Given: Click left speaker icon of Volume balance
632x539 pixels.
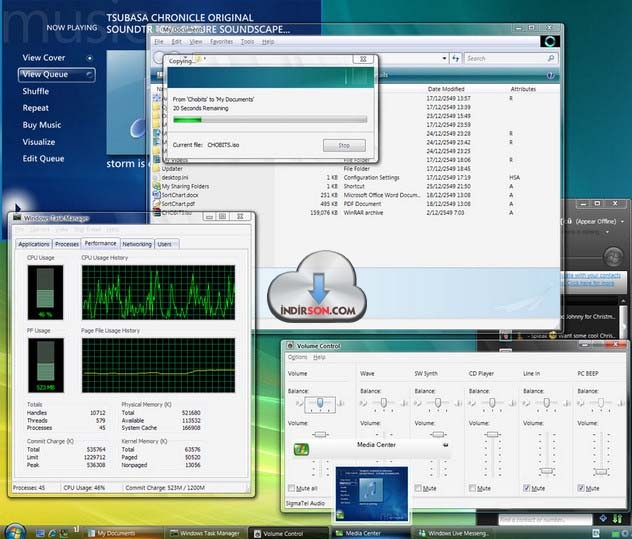Looking at the screenshot, I should (x=299, y=403).
